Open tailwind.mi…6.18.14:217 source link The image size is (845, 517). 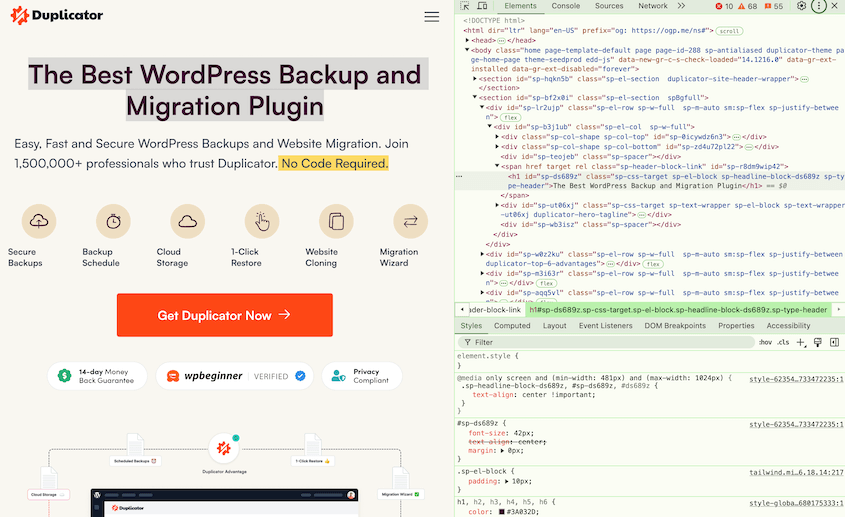pyautogui.click(x=796, y=473)
